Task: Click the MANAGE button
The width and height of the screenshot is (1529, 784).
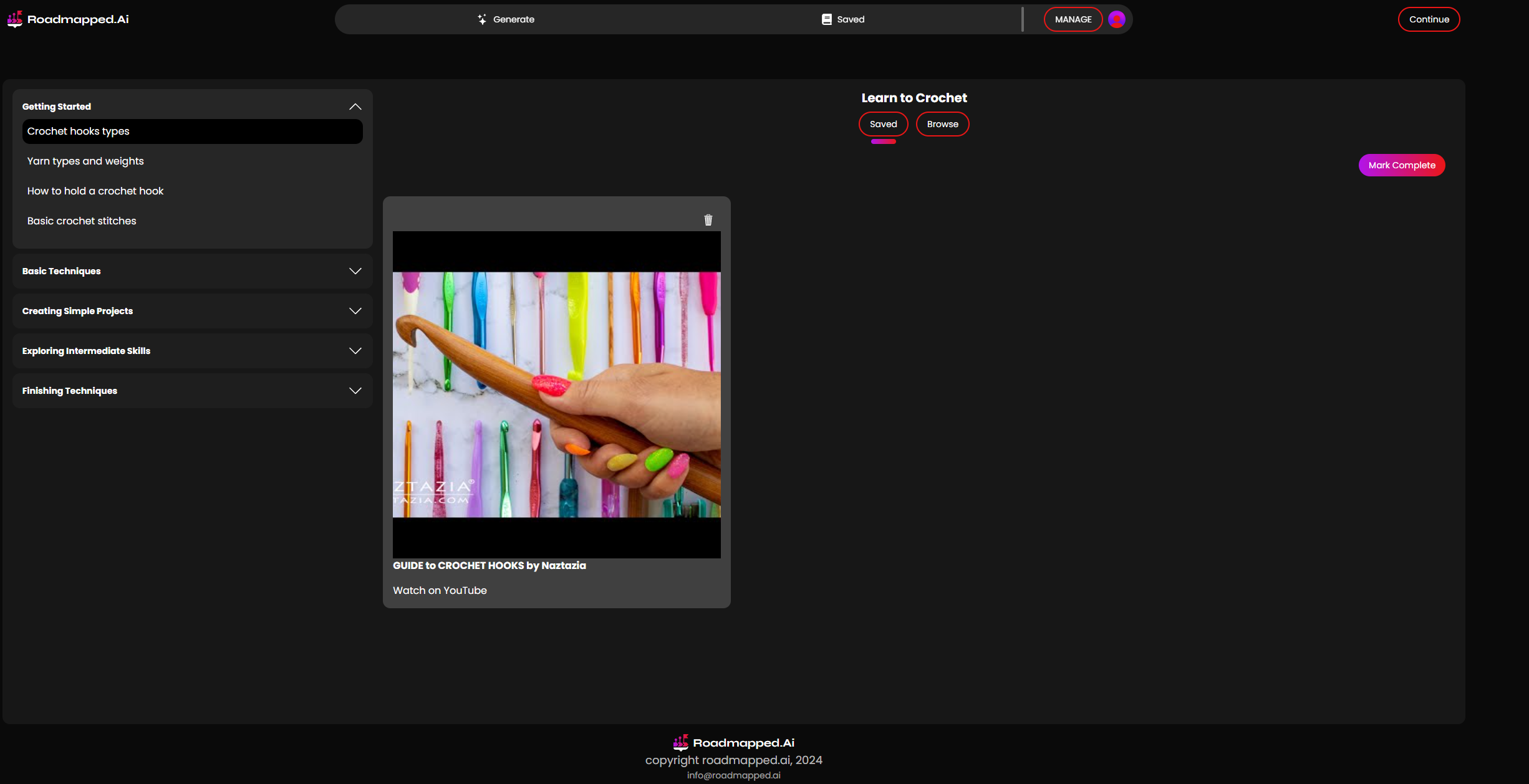Action: pyautogui.click(x=1073, y=19)
